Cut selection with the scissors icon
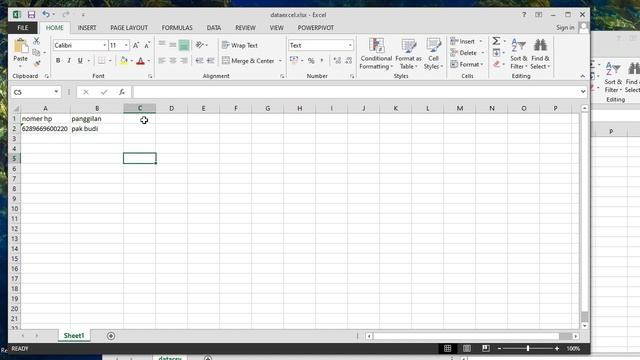 point(36,41)
